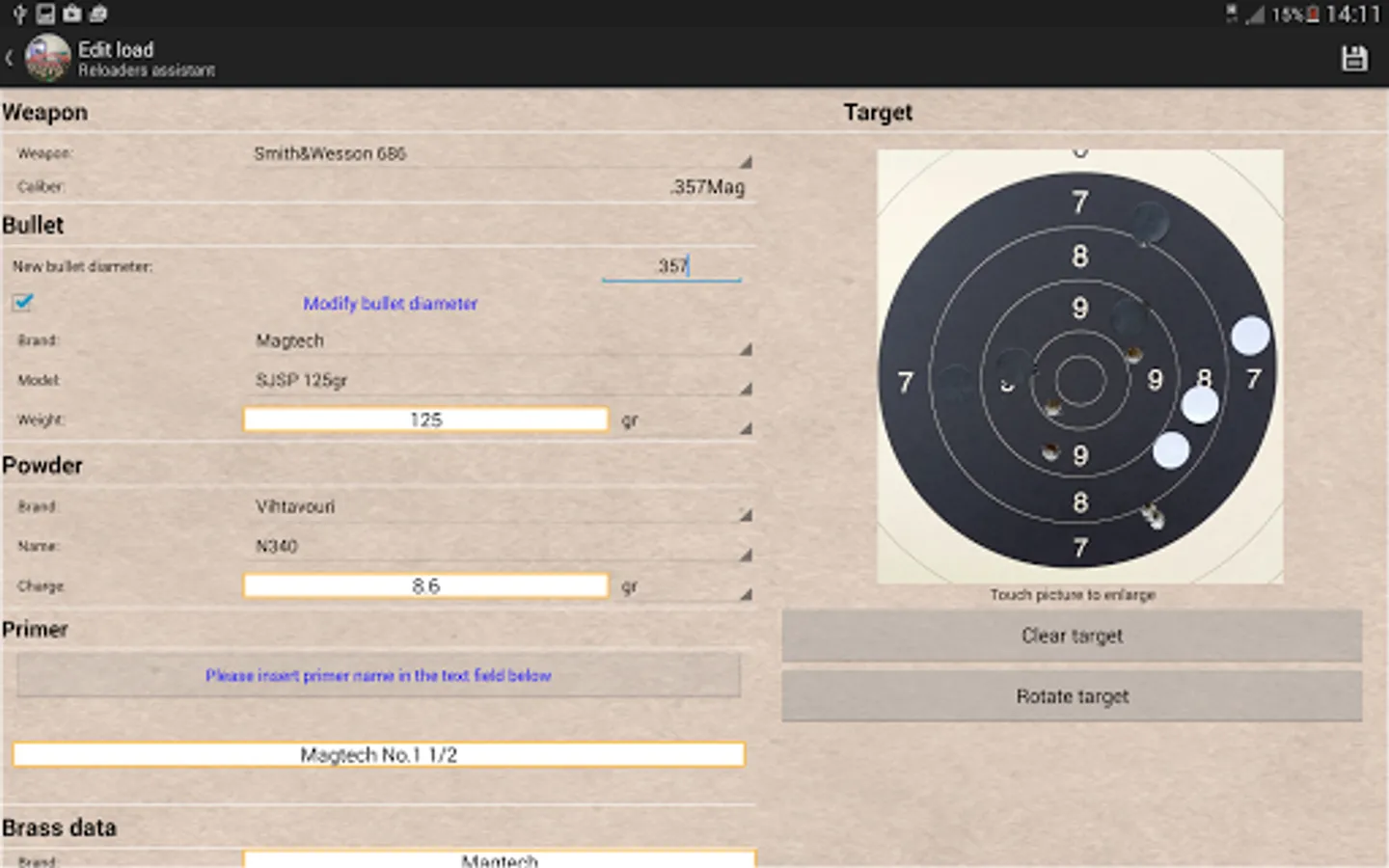
Task: Tap the Modify bullet diameter link
Action: (391, 303)
